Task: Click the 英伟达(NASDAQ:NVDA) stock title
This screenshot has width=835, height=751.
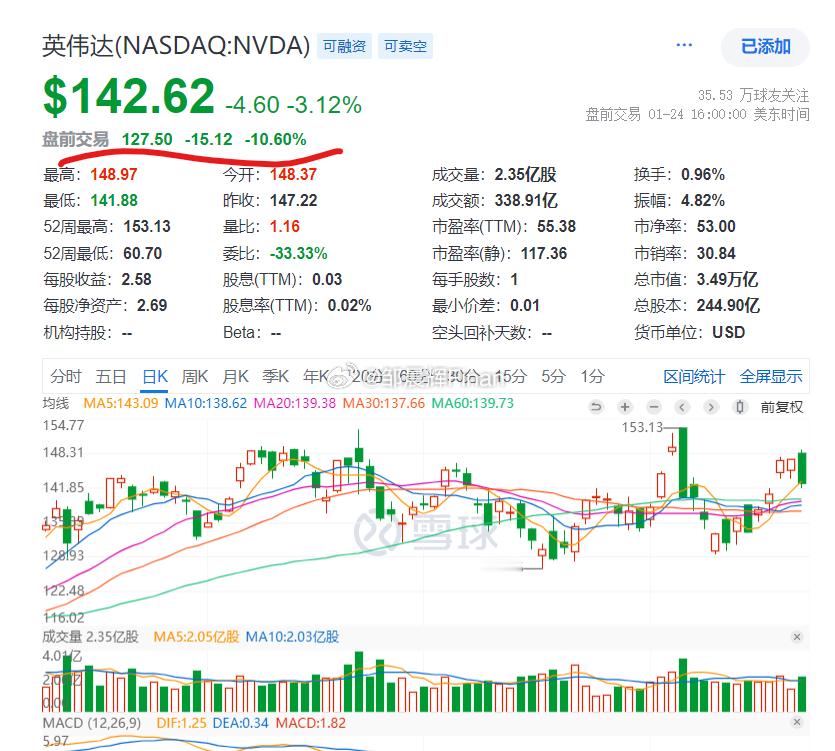Action: pyautogui.click(x=176, y=46)
